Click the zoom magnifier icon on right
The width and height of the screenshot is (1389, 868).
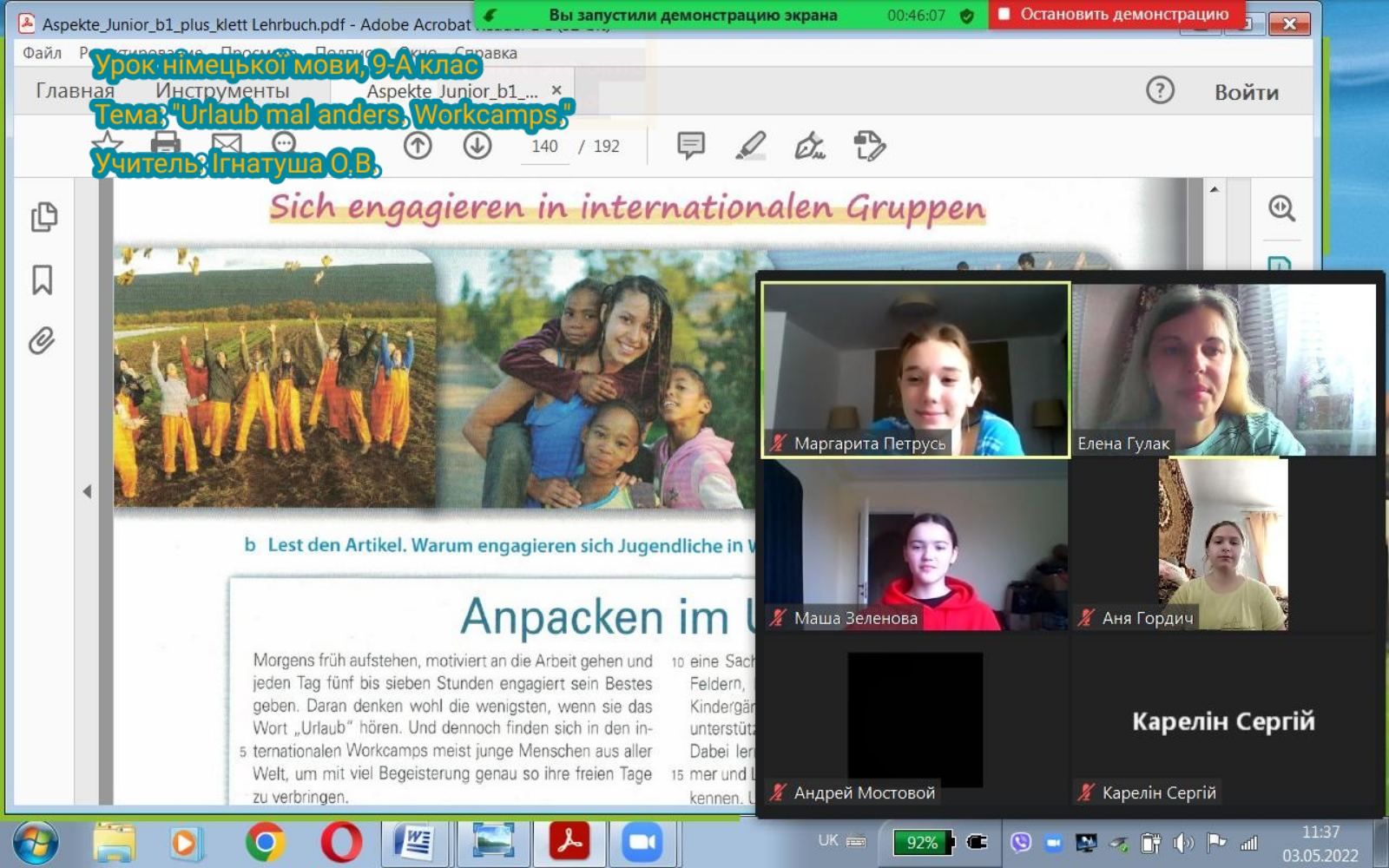(x=1281, y=208)
